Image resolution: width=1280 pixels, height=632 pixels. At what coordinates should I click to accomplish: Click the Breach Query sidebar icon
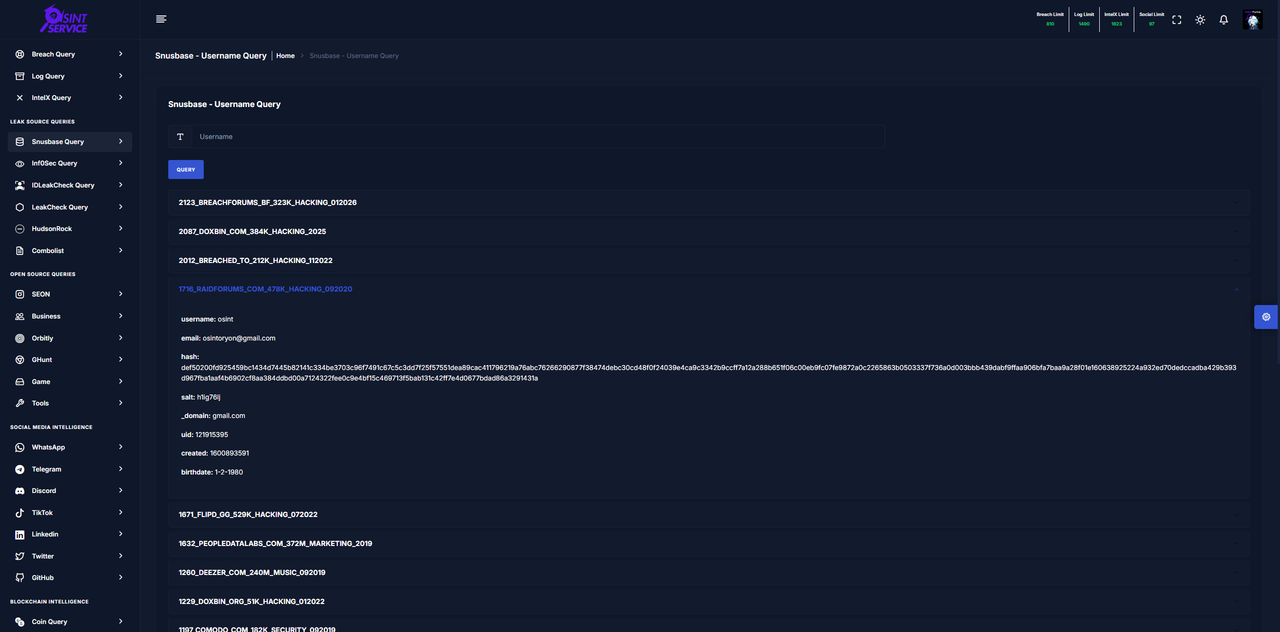[20, 54]
